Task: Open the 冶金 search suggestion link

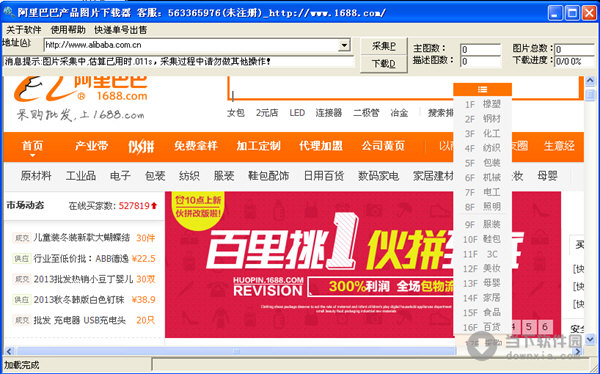Action: click(x=399, y=113)
